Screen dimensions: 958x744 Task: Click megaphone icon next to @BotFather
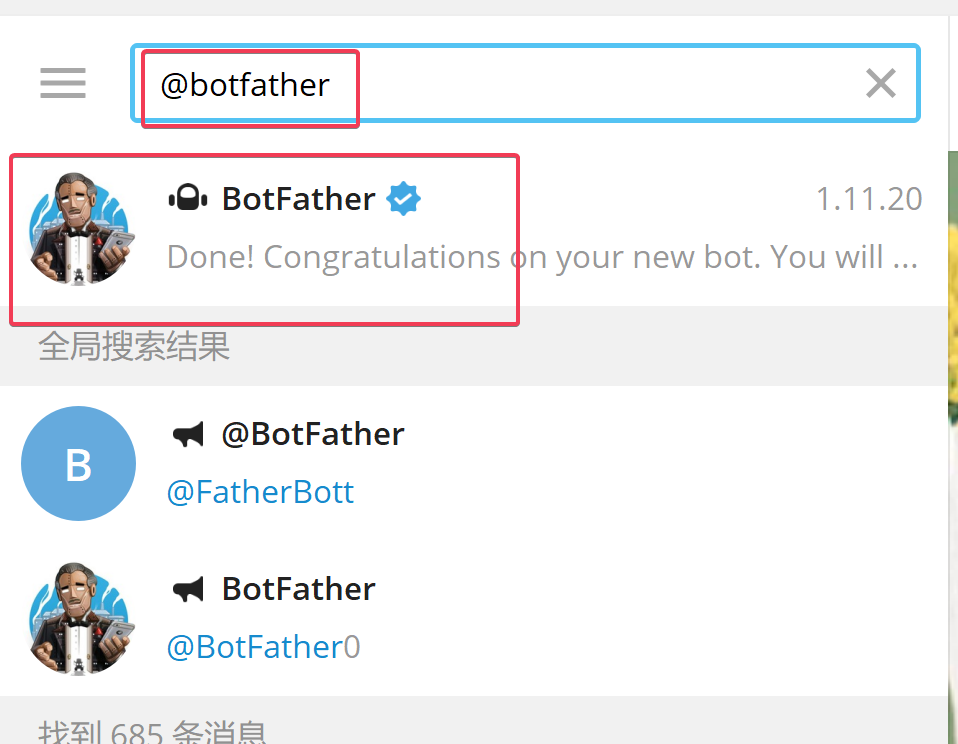pyautogui.click(x=188, y=435)
